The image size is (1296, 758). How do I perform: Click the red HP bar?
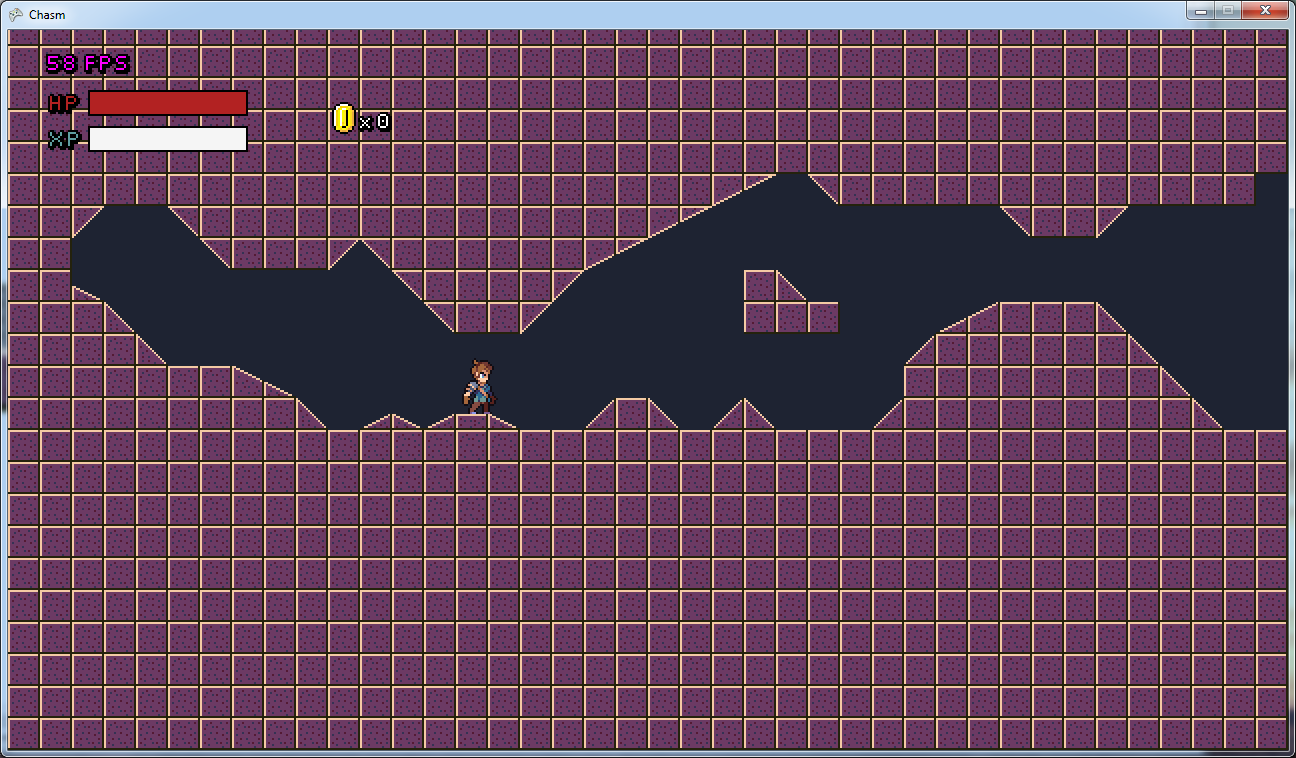click(168, 103)
